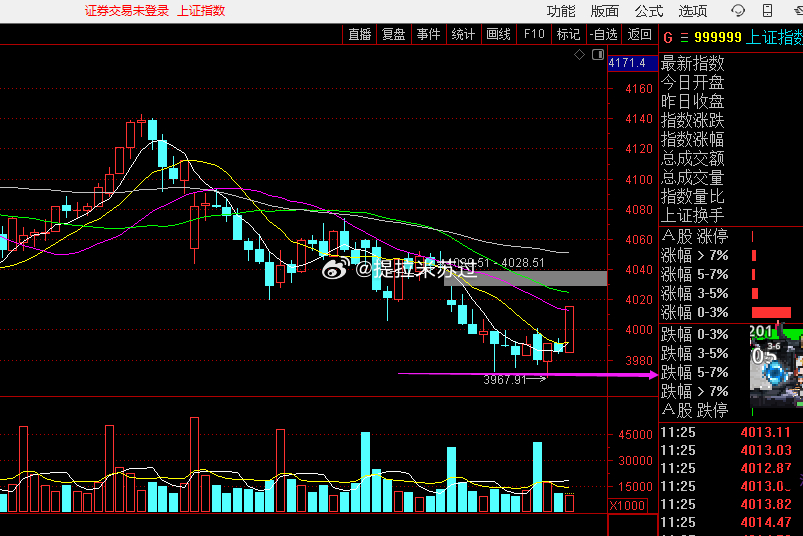This screenshot has height=536, width=803.
Task: Click the 跌幅 3-5% row
Action: pos(694,353)
